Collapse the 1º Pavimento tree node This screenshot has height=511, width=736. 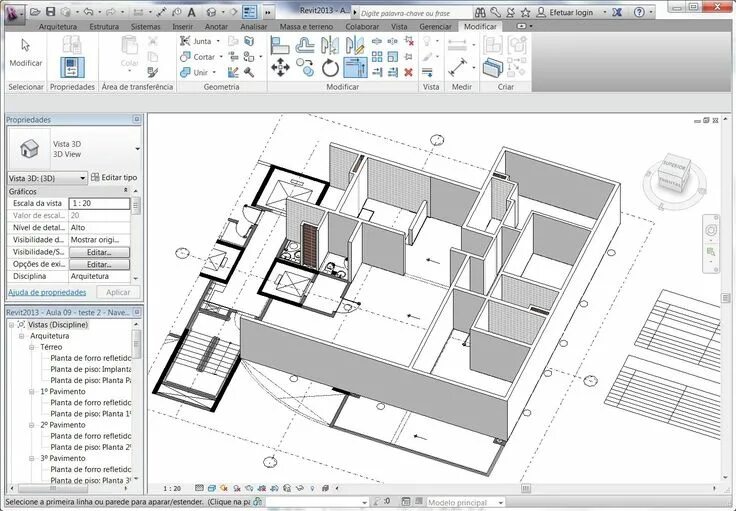point(32,392)
